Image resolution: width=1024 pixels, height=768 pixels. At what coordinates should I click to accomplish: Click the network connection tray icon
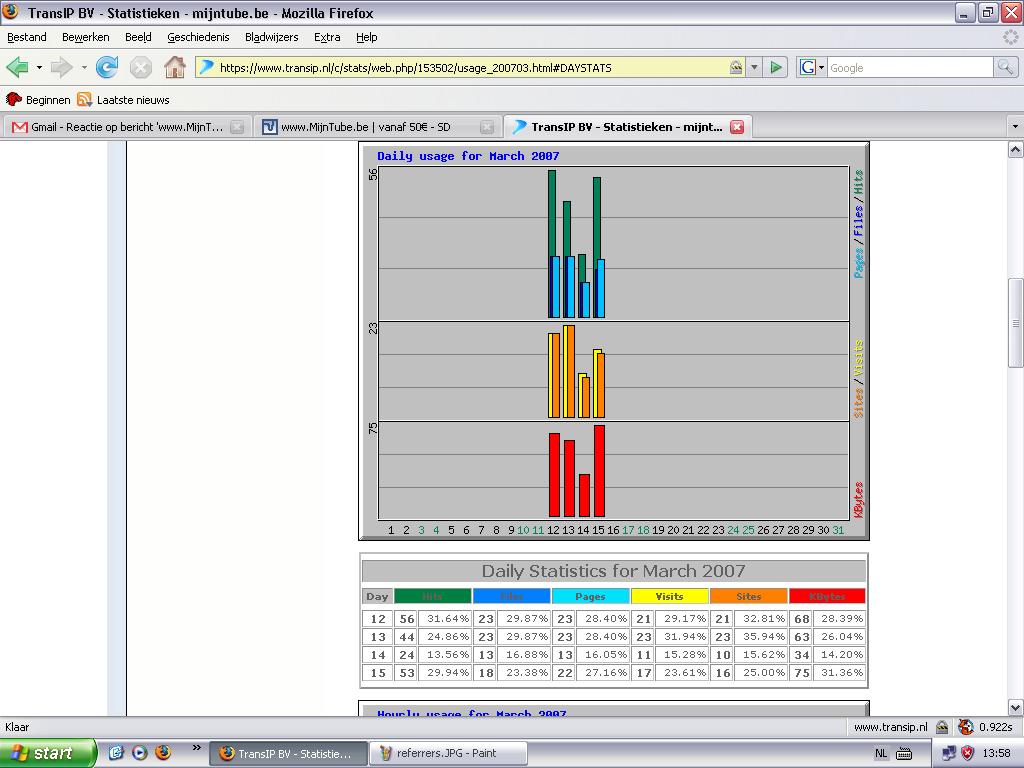(949, 754)
